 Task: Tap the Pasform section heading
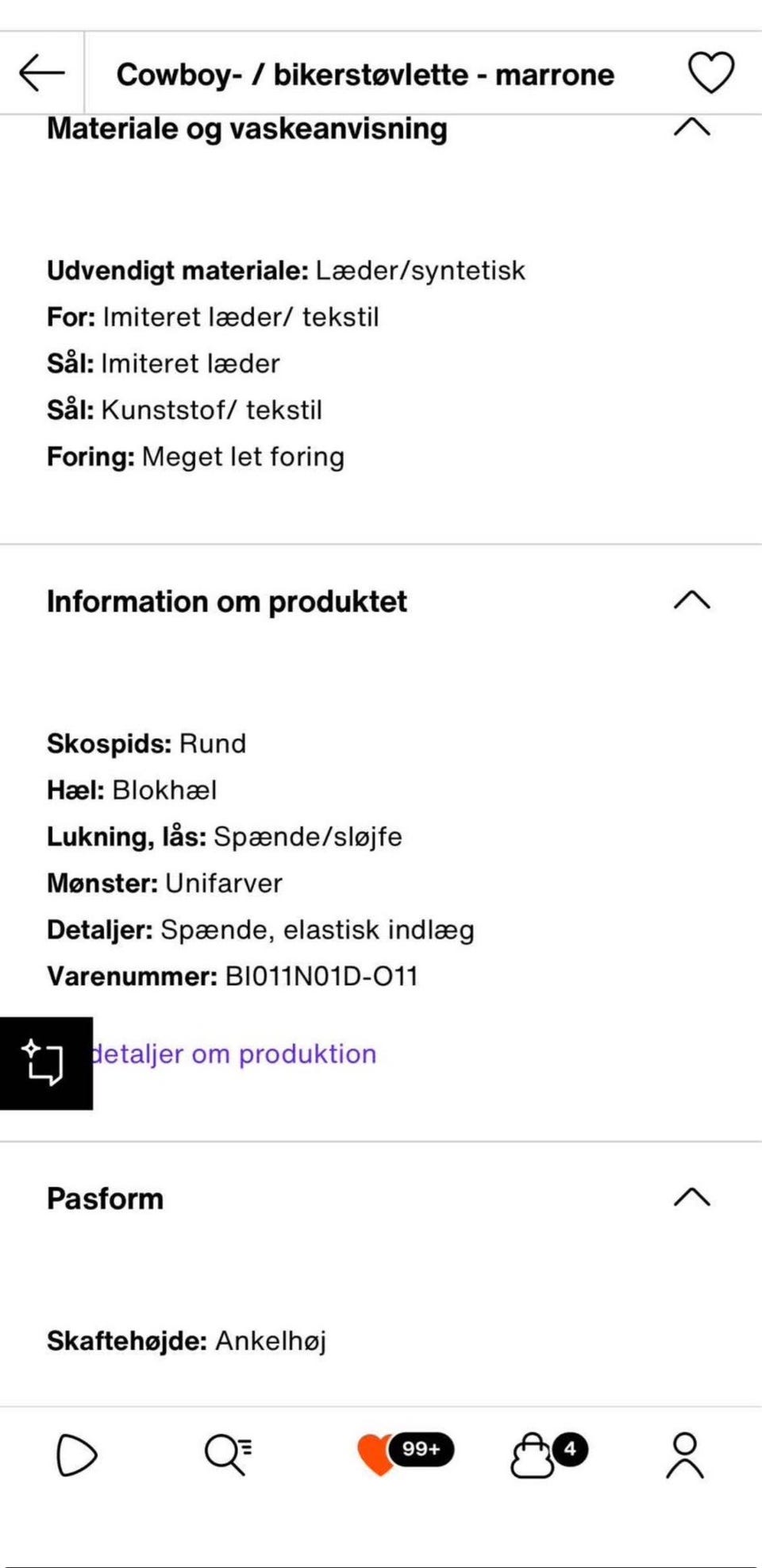[106, 1199]
